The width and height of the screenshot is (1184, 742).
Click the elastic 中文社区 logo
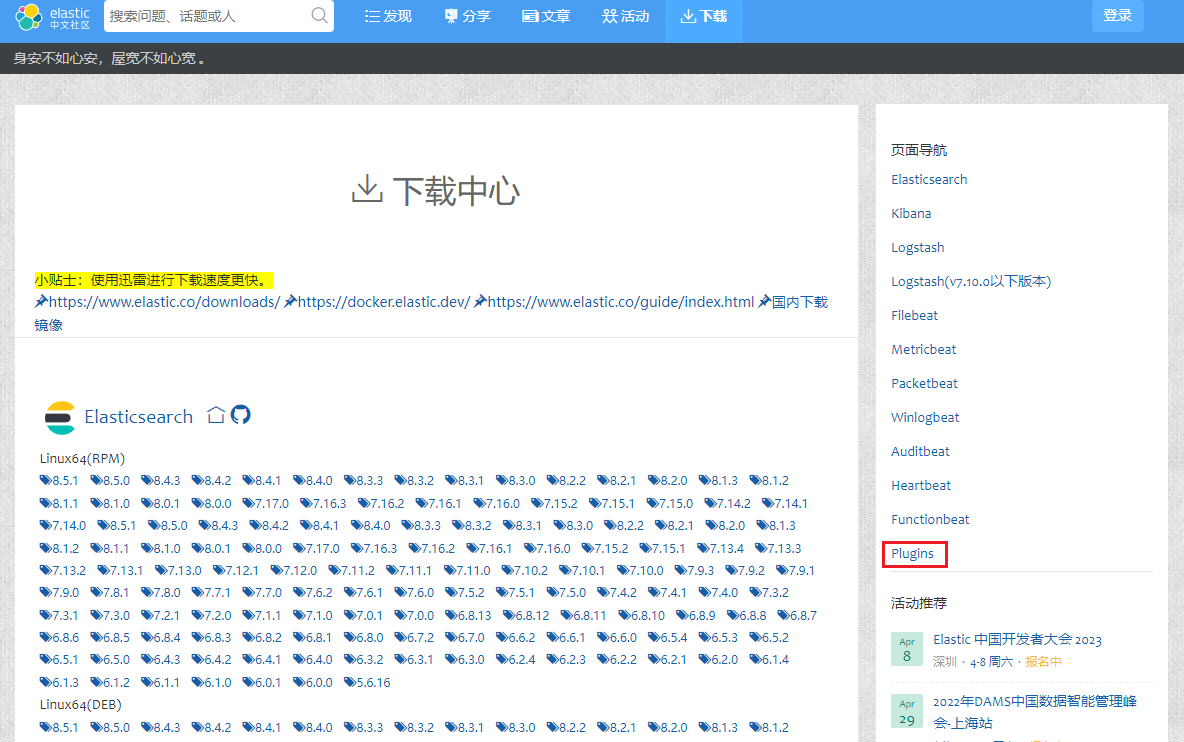coord(52,17)
